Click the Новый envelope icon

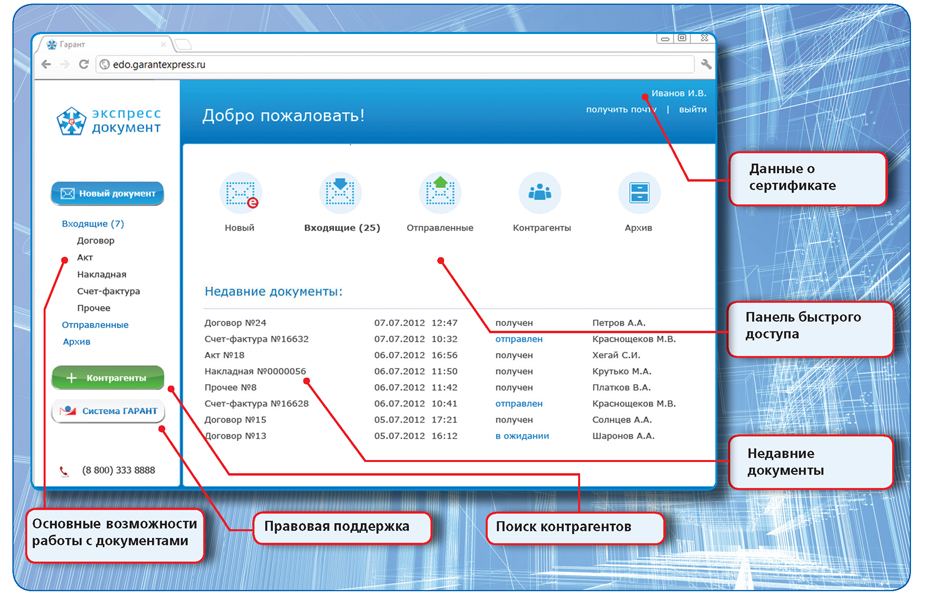click(240, 194)
